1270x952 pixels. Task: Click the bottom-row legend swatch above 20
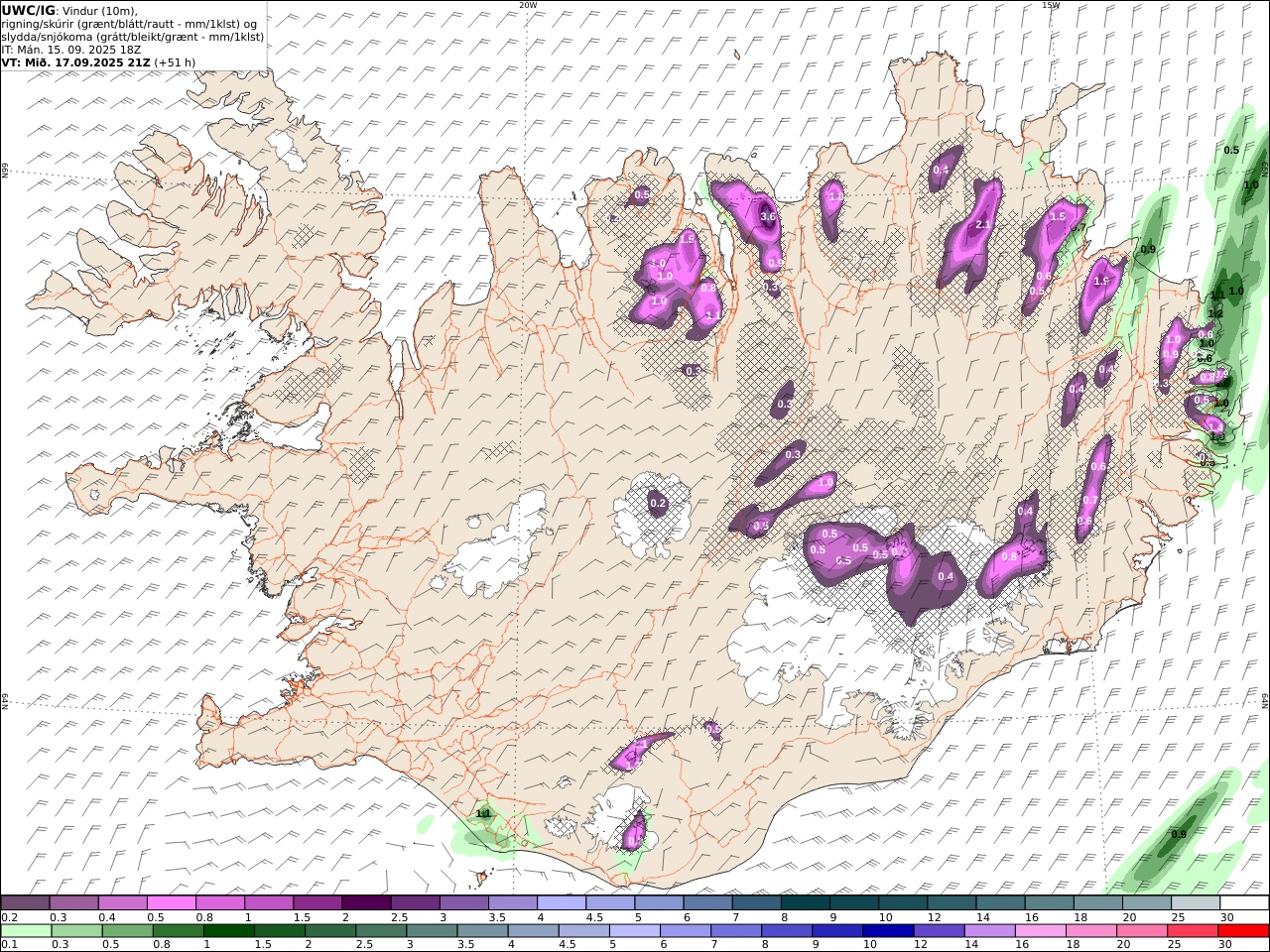point(1141,931)
